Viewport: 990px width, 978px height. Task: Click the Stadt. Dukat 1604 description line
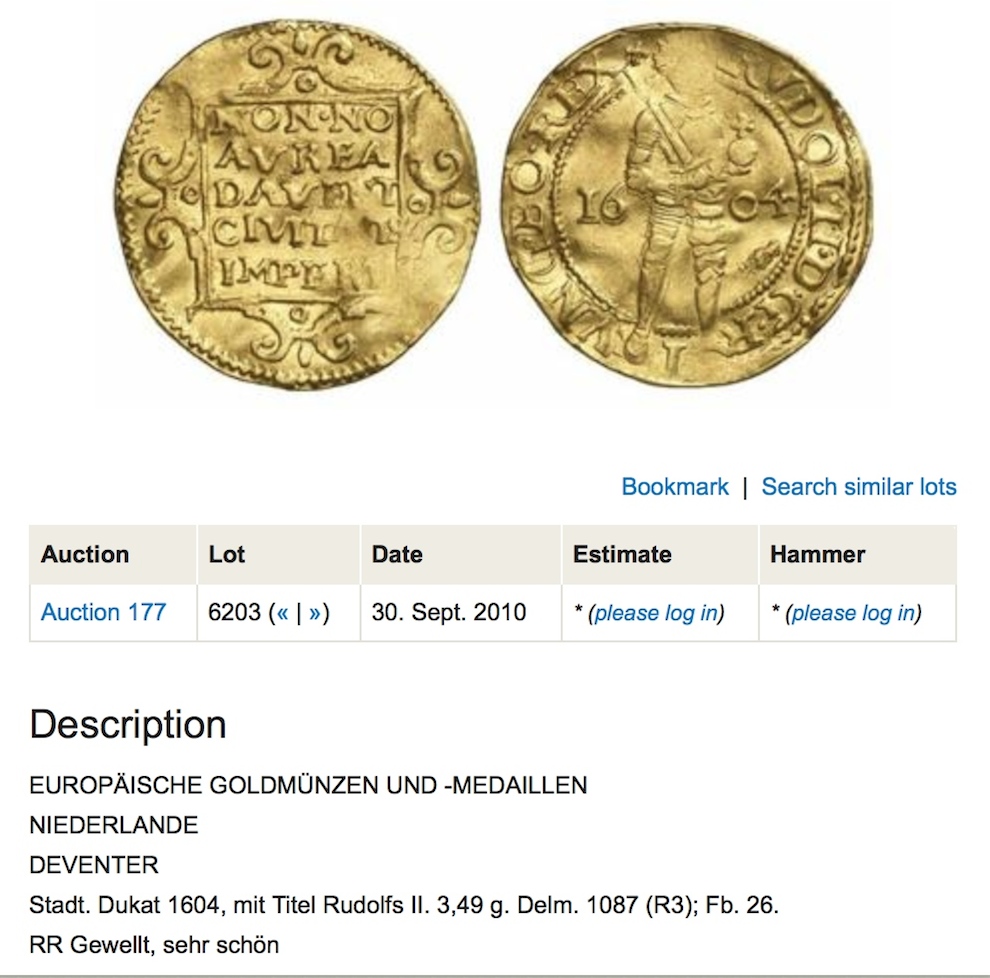point(404,905)
